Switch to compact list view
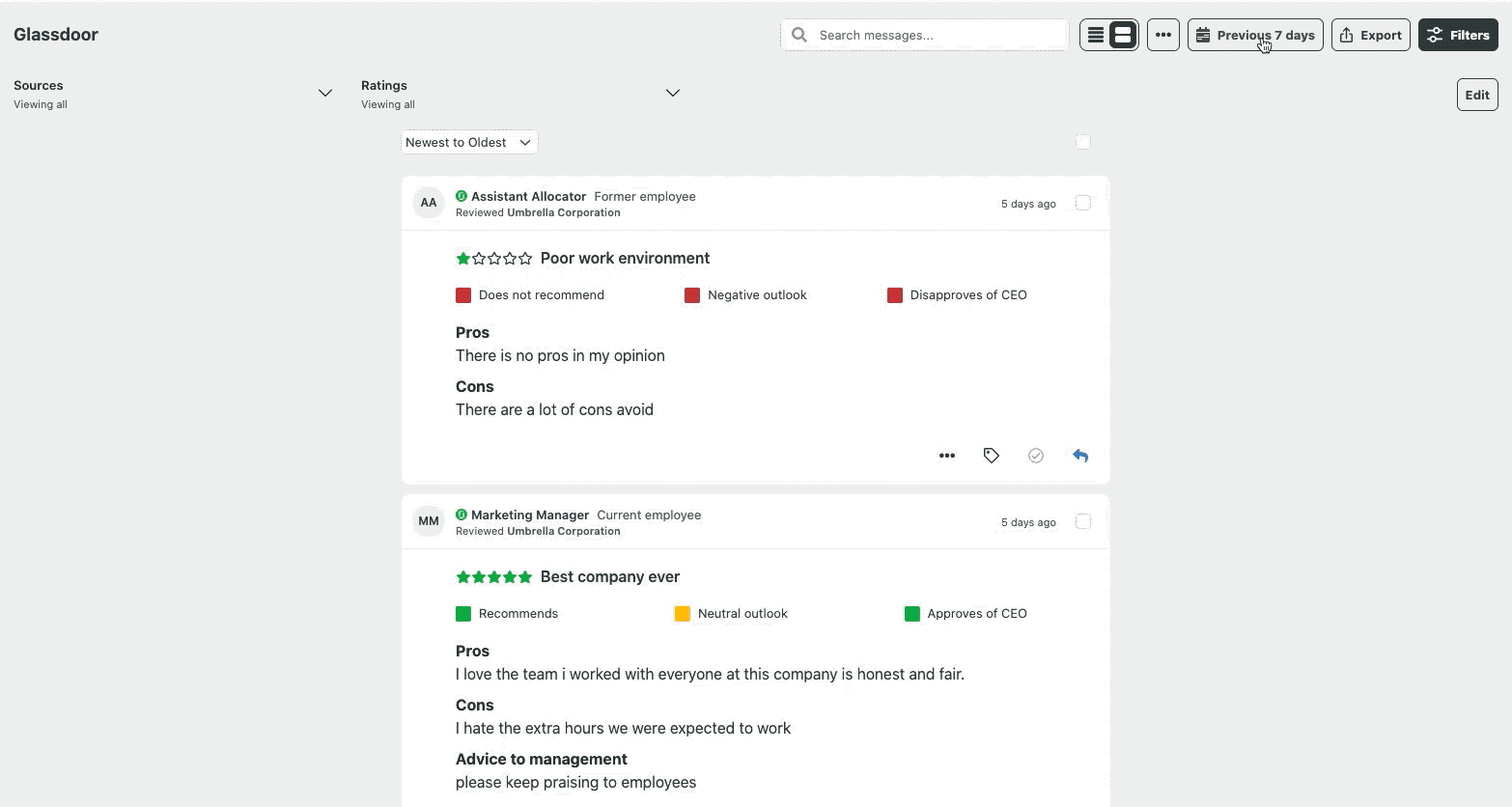Image resolution: width=1512 pixels, height=807 pixels. pos(1095,34)
